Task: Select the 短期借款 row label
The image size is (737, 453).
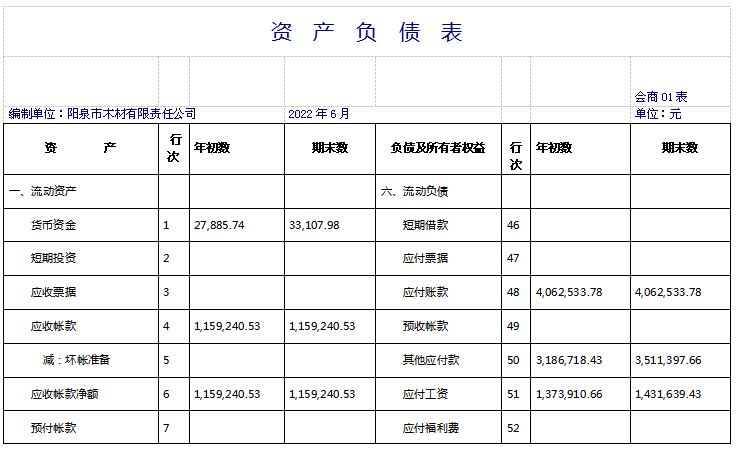Action: [425, 225]
